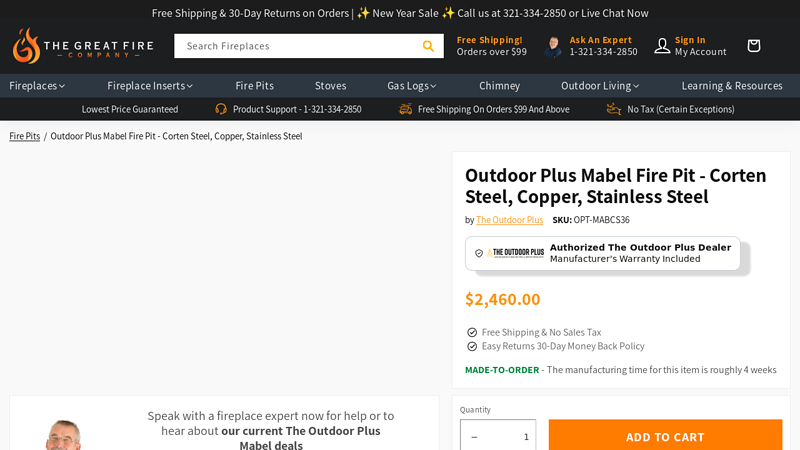Open The Outdoor Plus brand link
The width and height of the screenshot is (800, 450).
509,220
